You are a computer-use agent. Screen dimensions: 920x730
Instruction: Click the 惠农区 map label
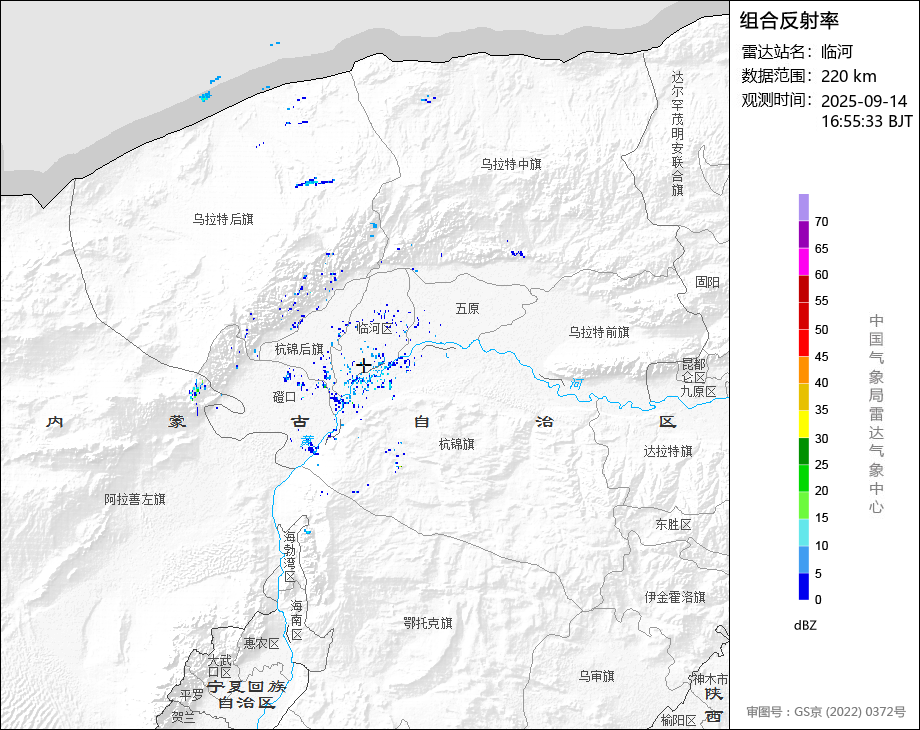(262, 644)
